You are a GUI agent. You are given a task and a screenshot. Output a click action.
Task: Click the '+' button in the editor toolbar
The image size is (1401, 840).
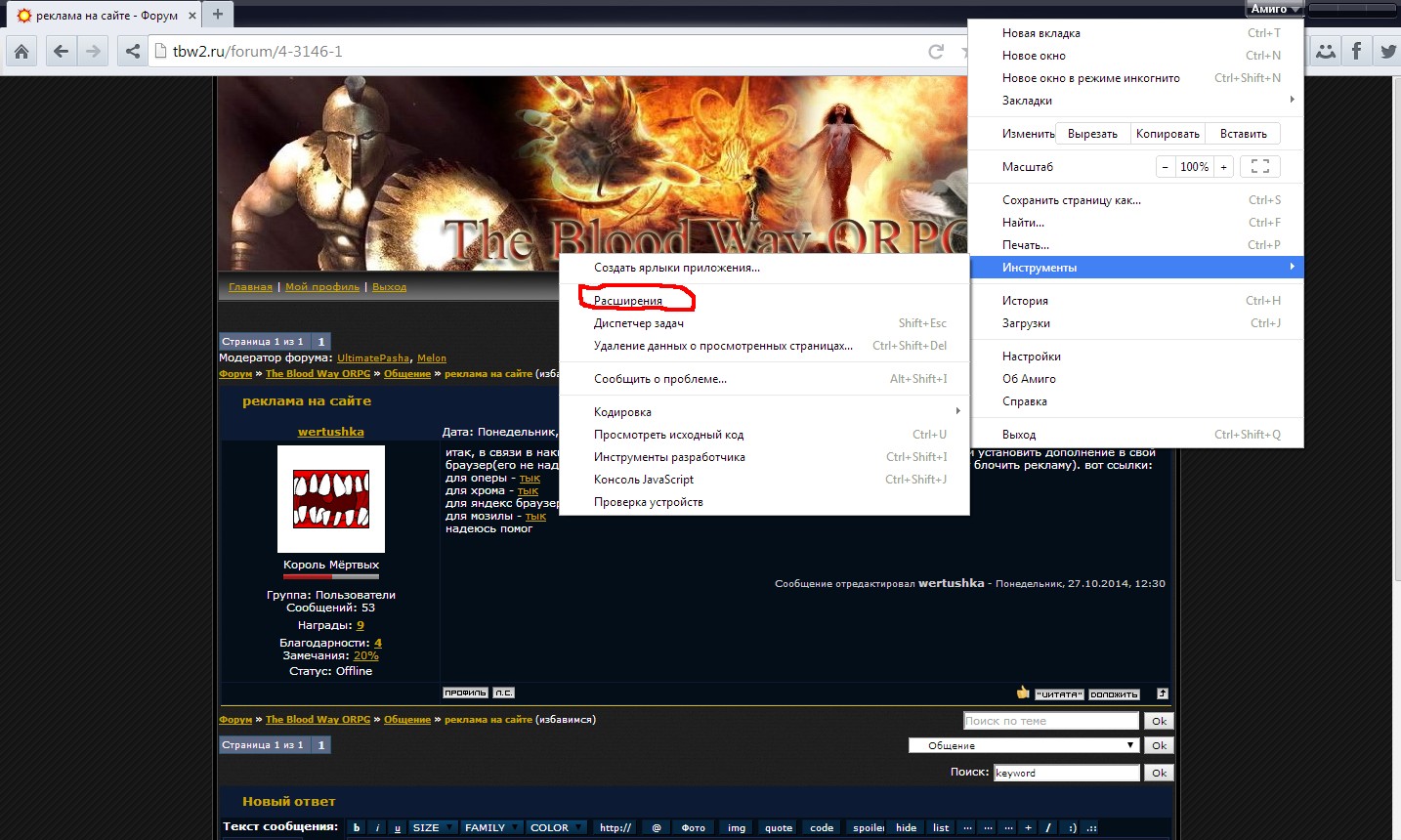(x=1028, y=827)
